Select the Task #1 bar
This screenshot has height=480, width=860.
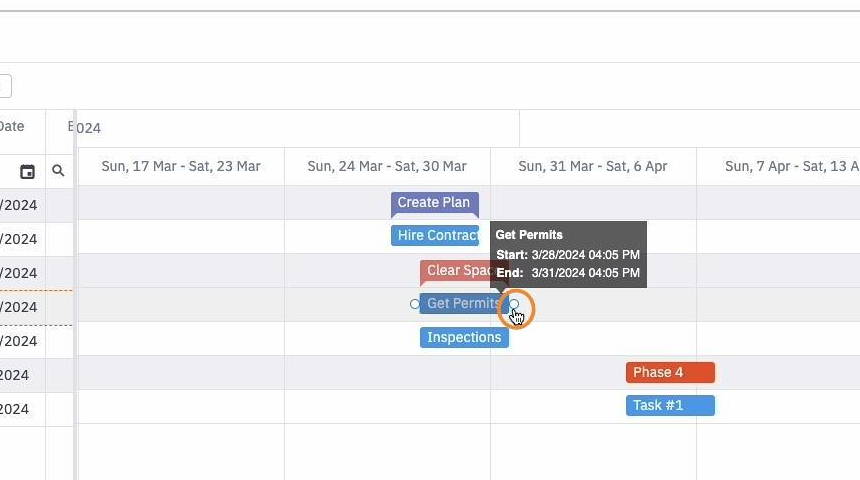click(x=670, y=405)
